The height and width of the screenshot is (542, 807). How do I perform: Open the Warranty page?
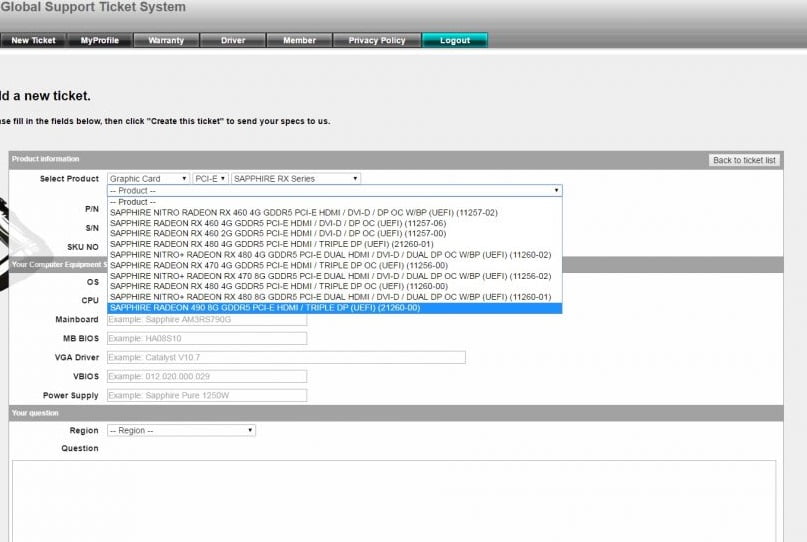(166, 40)
